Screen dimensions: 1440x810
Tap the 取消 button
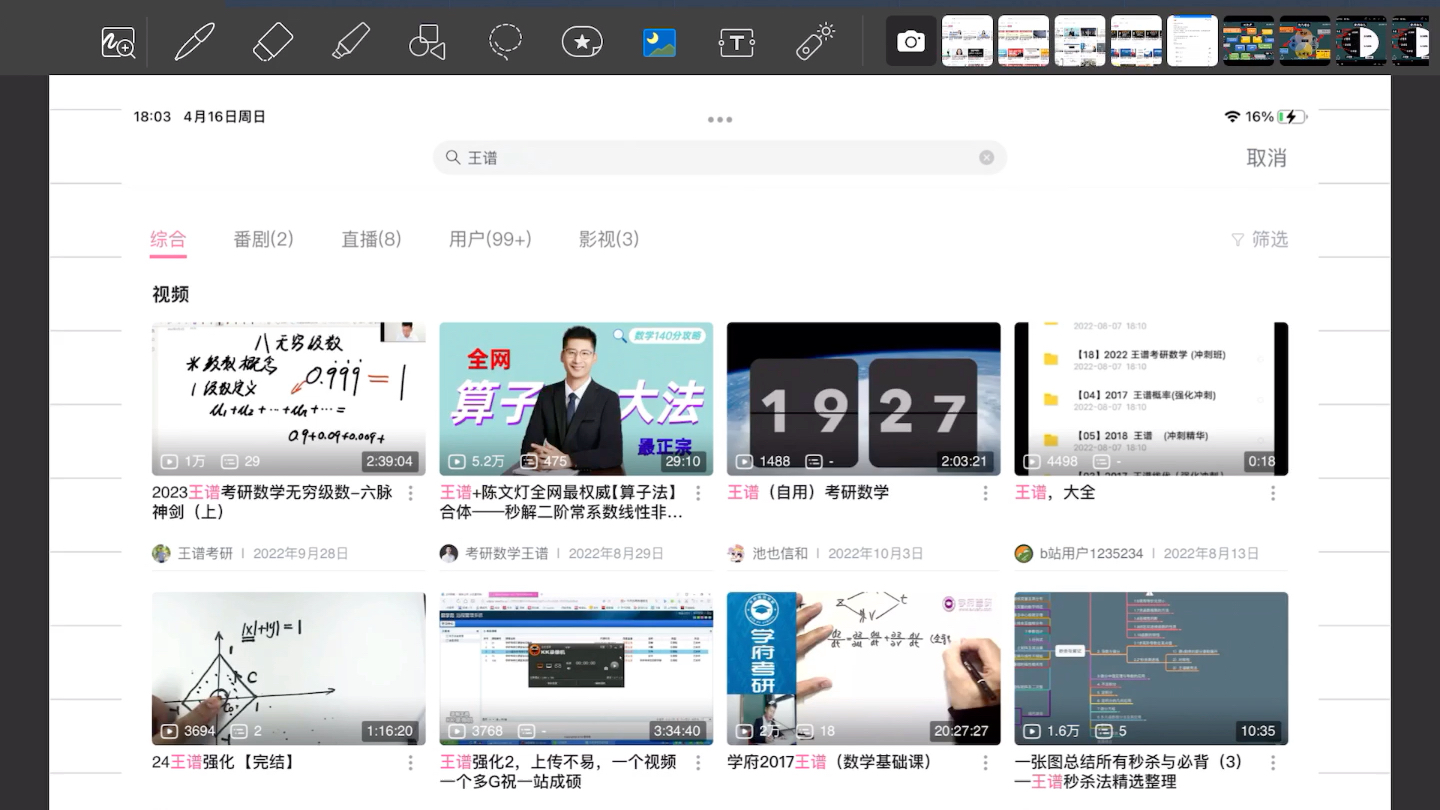point(1266,158)
